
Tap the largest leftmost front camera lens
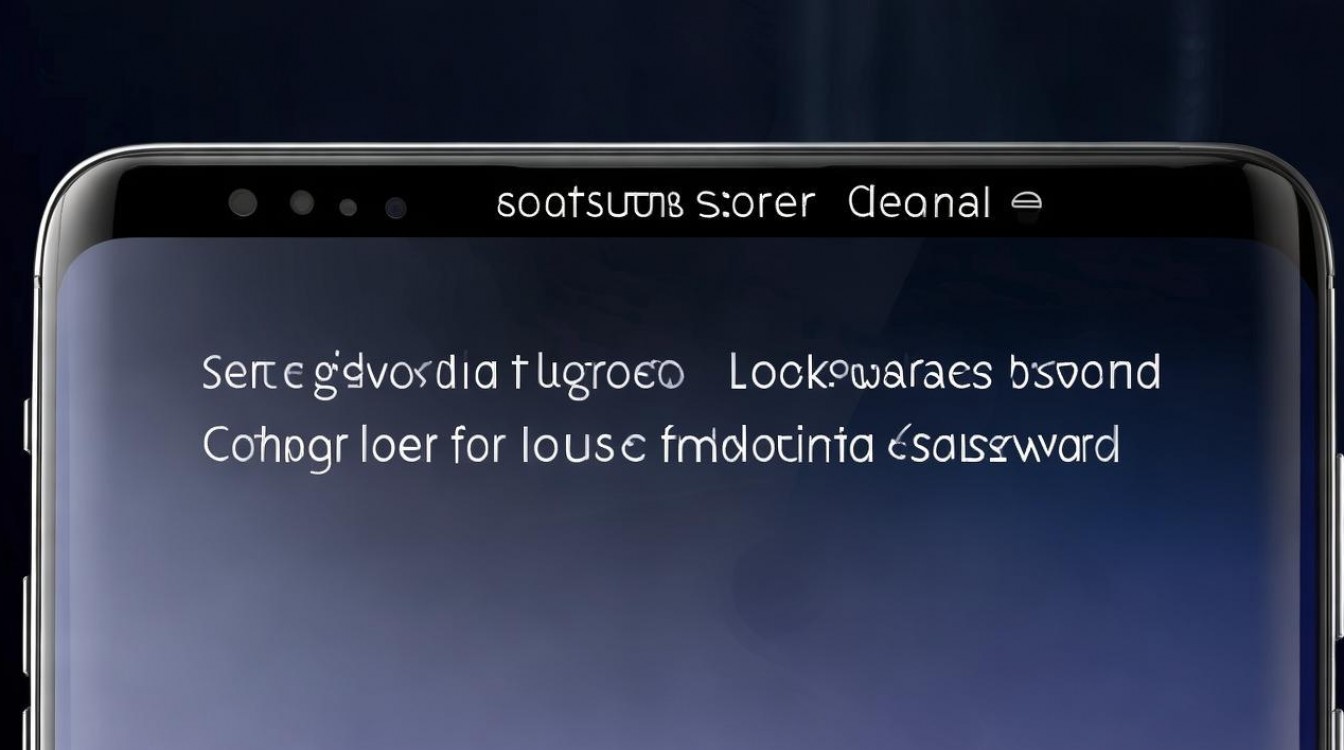click(242, 203)
